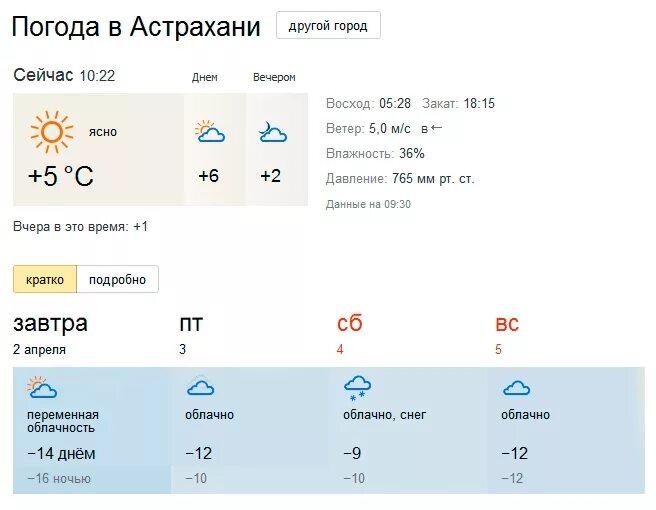Image resolution: width=656 pixels, height=510 pixels.
Task: Select the «Вечером» evening column
Action: click(274, 77)
